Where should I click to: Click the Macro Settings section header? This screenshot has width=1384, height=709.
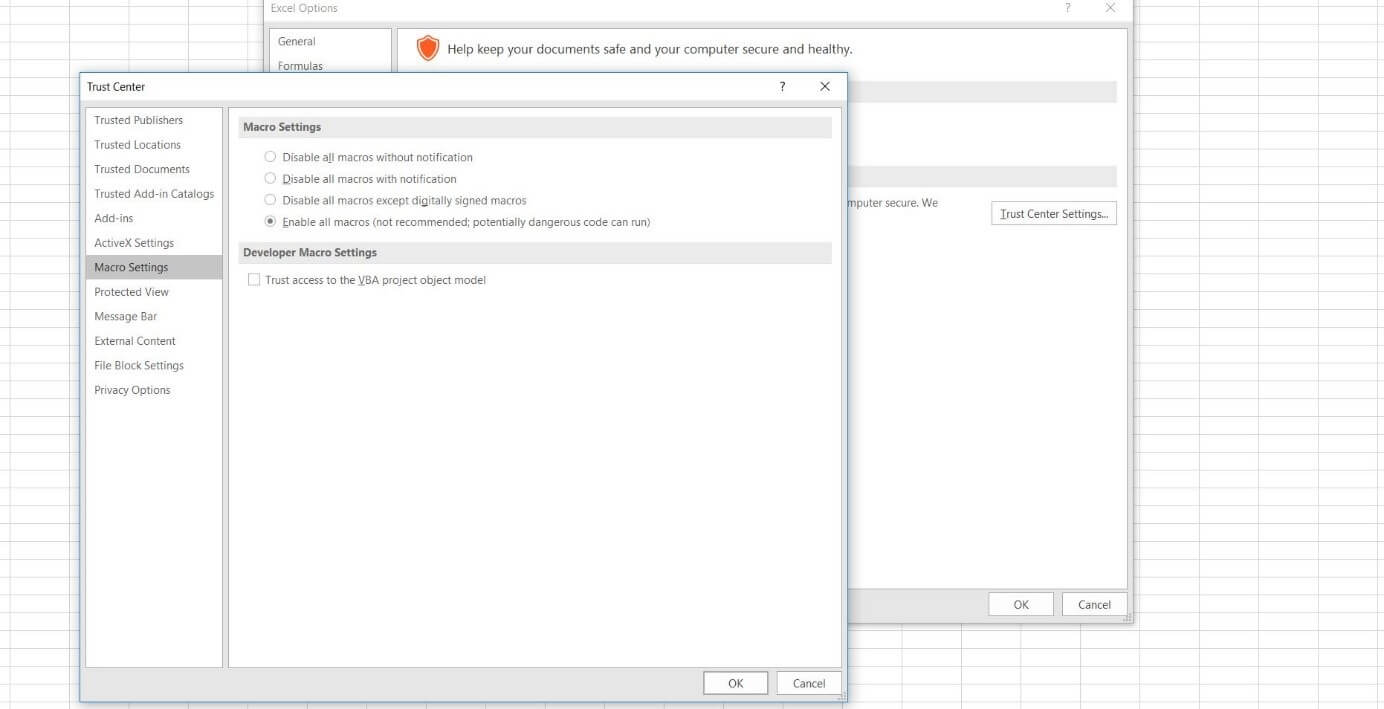[x=535, y=127]
